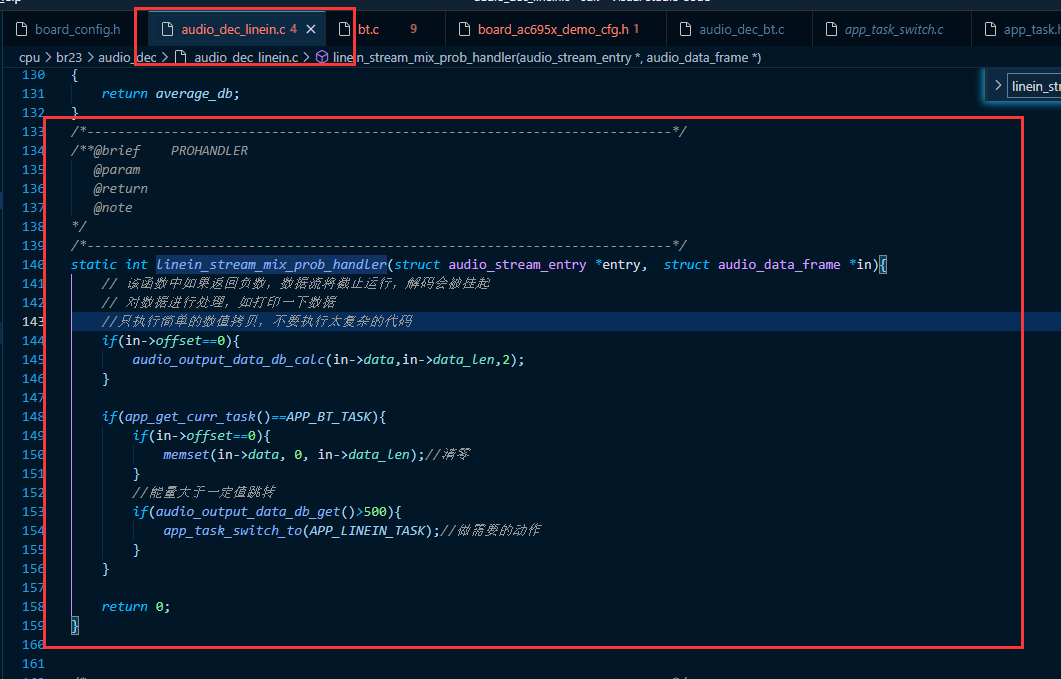Image resolution: width=1061 pixels, height=679 pixels.
Task: Click the cpu breadcrumb folder
Action: tap(30, 58)
